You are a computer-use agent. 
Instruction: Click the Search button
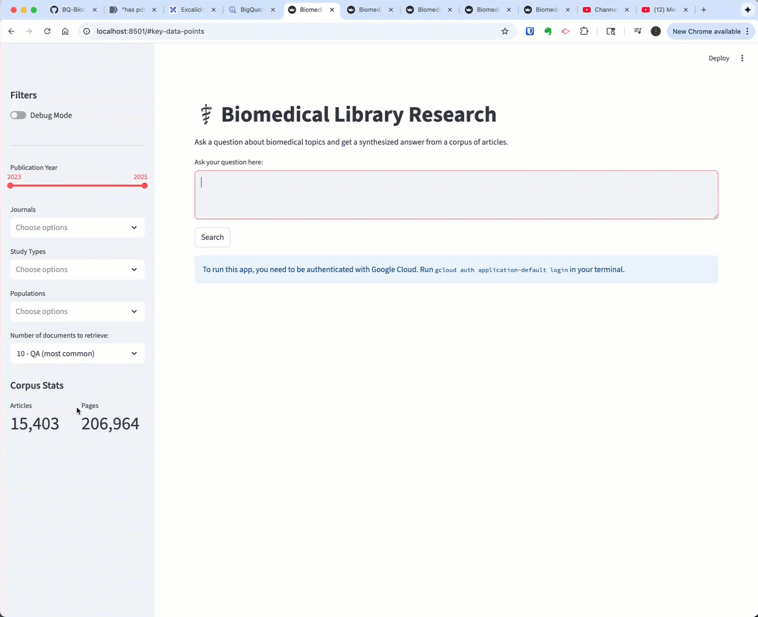click(x=212, y=237)
